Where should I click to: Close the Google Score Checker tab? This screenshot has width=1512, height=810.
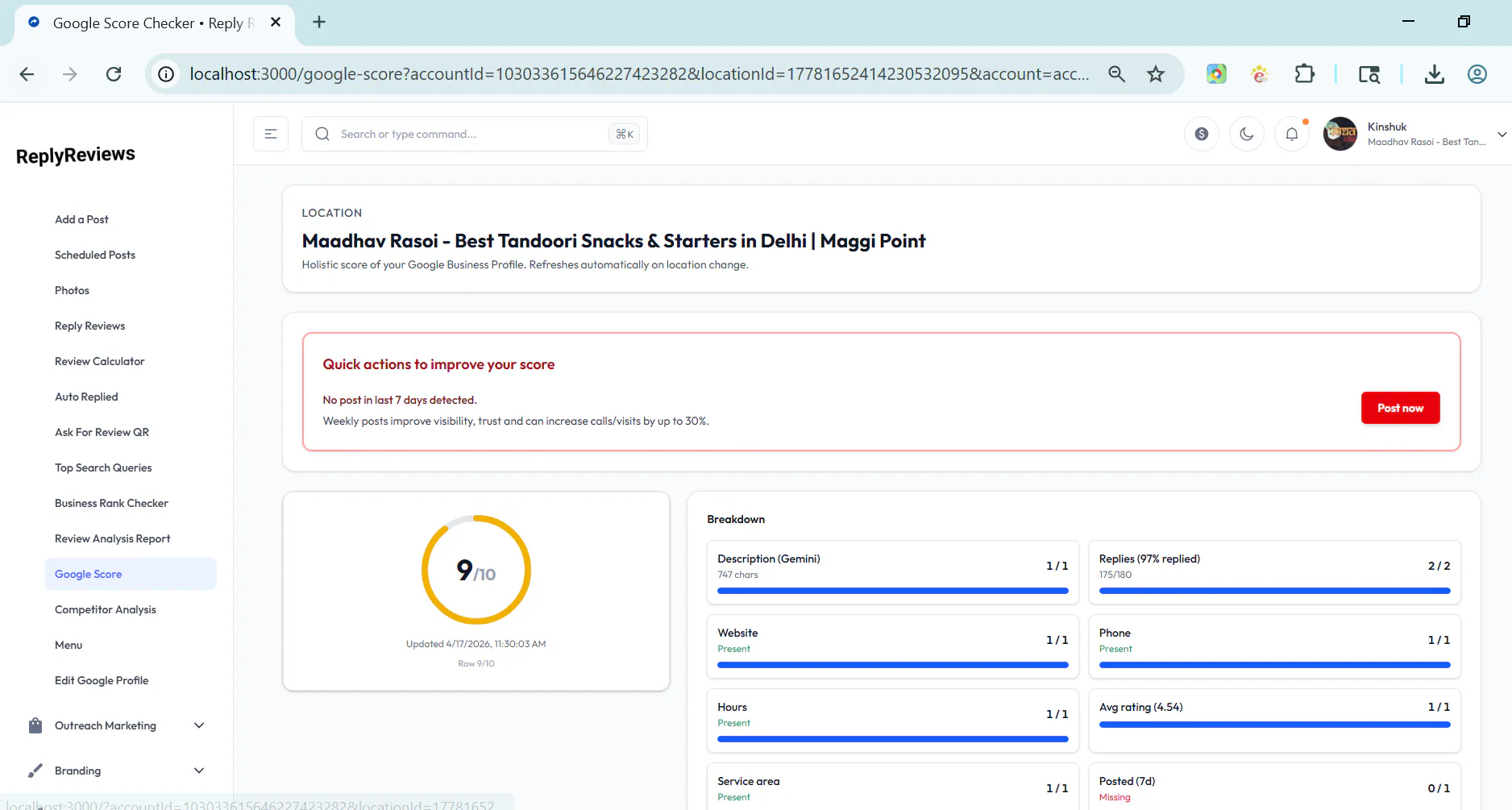click(x=276, y=22)
